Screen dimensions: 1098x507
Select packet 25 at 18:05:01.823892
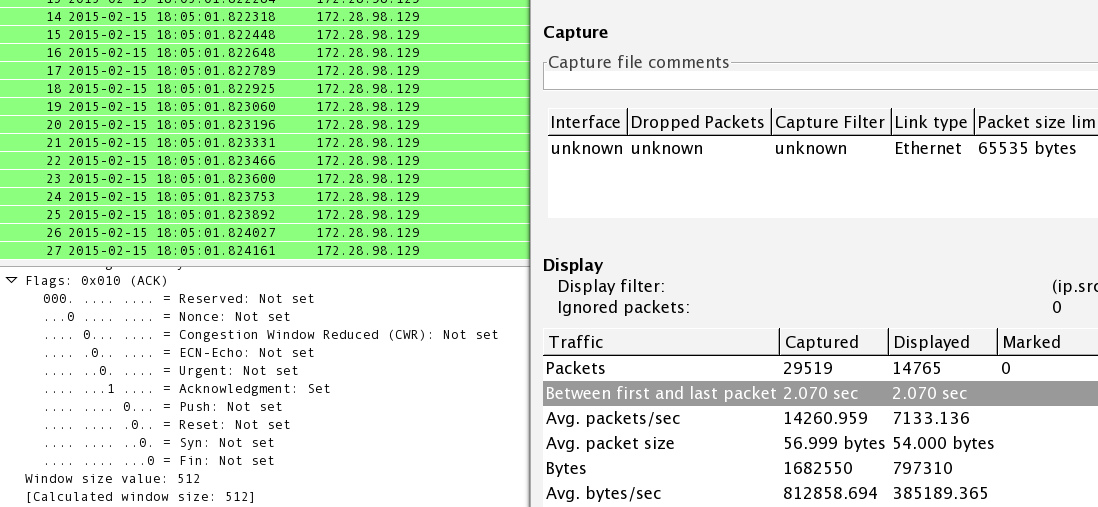point(265,214)
